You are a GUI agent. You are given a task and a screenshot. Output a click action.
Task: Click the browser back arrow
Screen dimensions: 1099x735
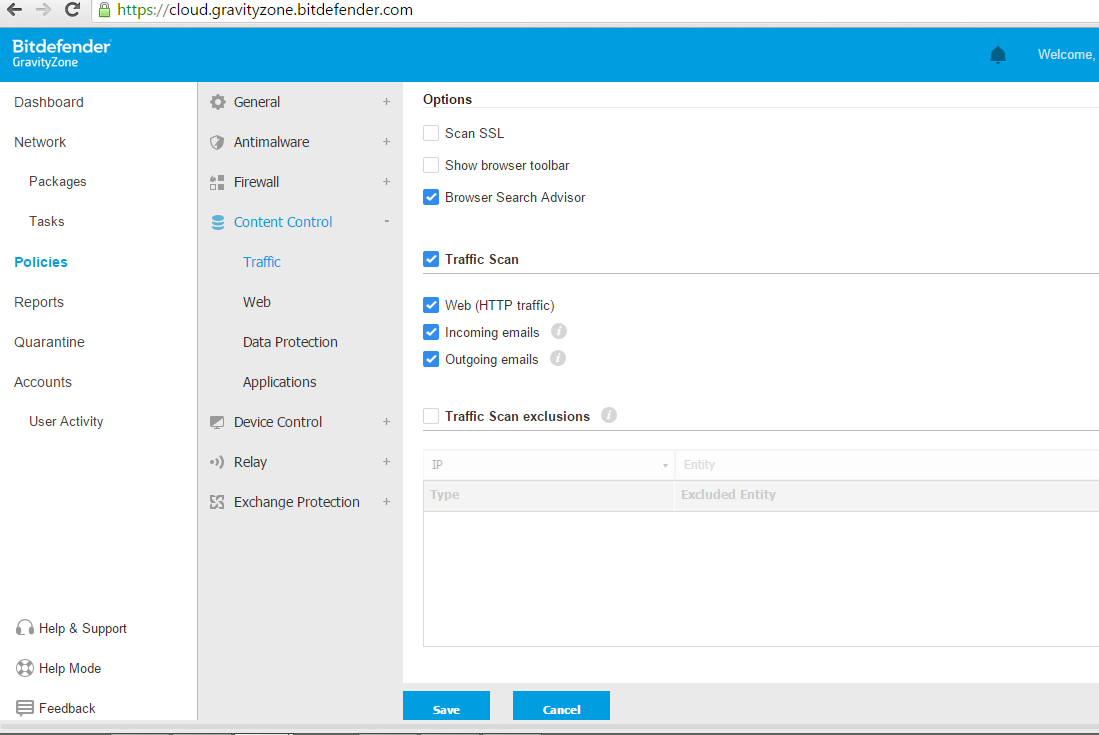tap(14, 10)
